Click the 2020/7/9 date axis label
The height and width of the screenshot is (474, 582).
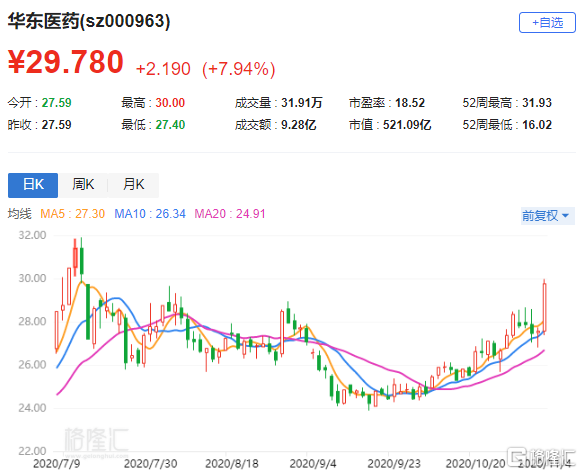[56, 464]
